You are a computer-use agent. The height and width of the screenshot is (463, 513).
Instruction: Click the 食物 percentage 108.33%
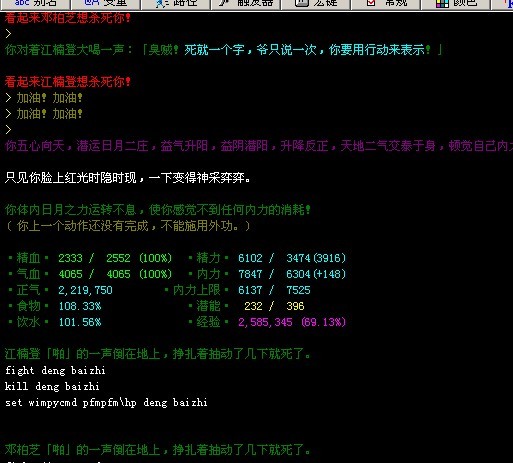click(80, 306)
